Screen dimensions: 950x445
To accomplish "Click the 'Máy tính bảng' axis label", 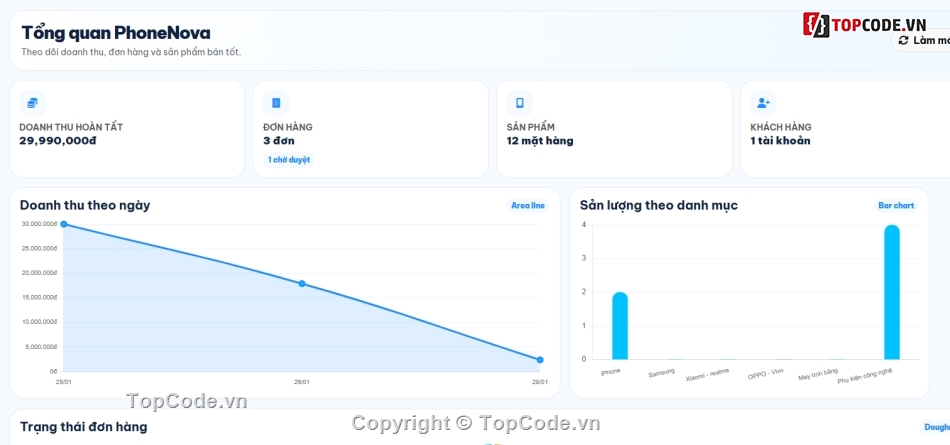I will coord(818,374).
